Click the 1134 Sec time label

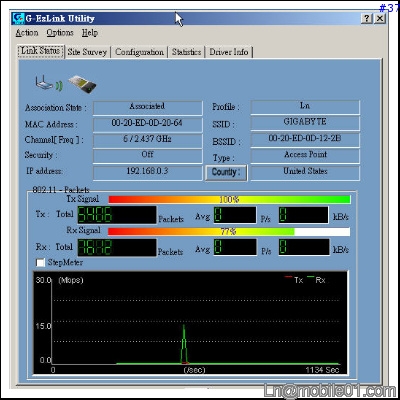pos(322,370)
